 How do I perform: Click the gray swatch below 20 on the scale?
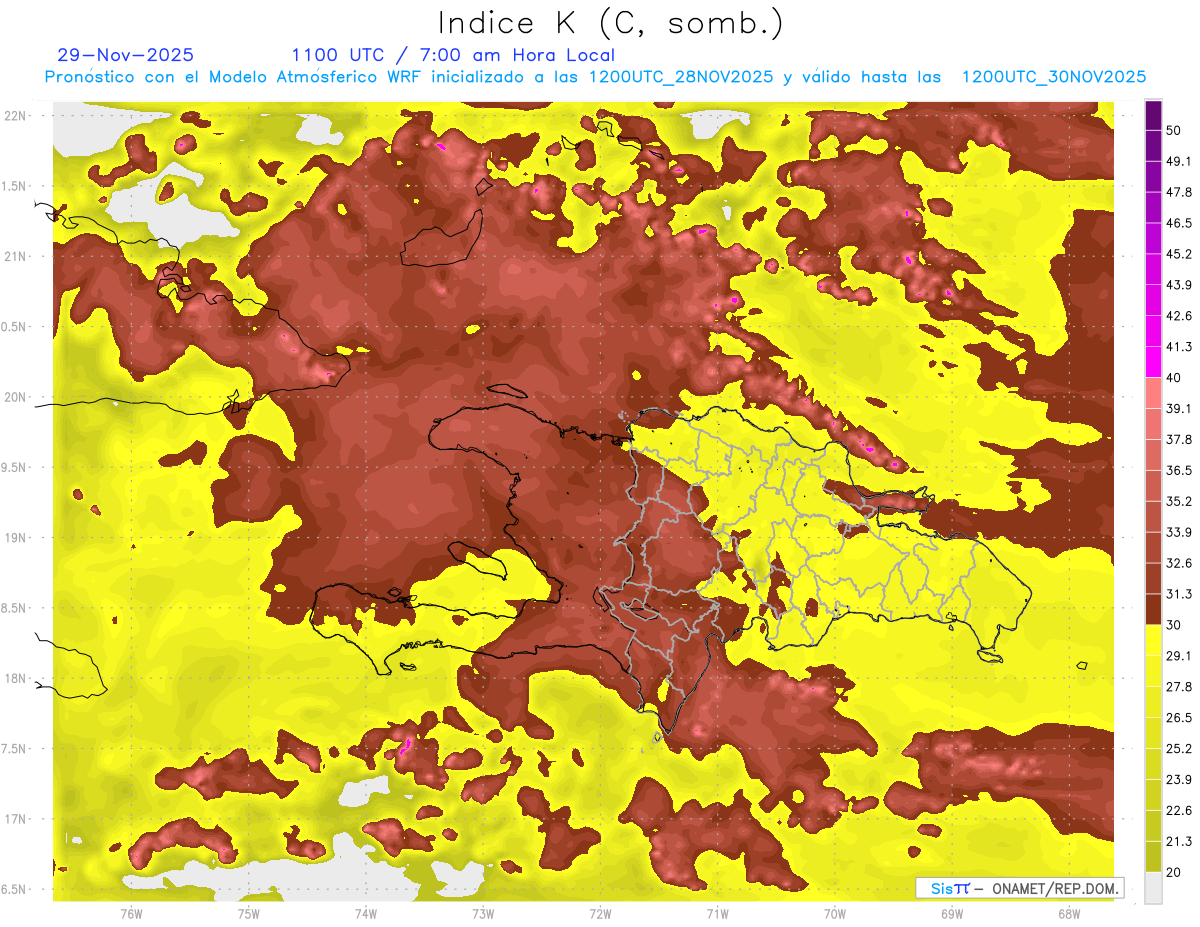pos(1153,888)
